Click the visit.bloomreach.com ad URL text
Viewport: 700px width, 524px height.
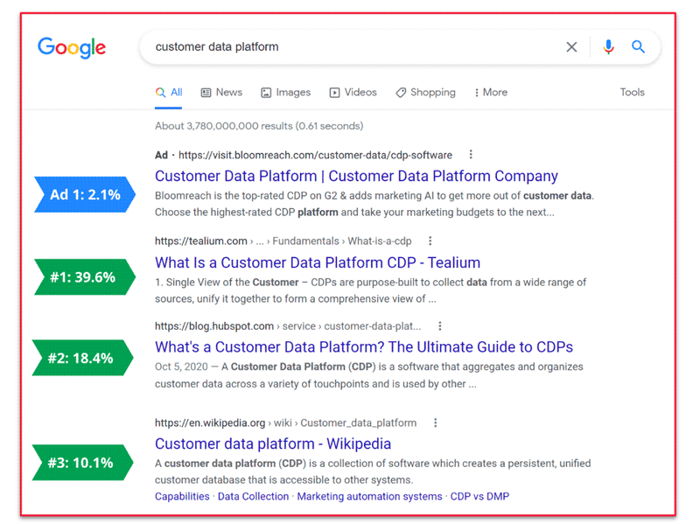315,155
